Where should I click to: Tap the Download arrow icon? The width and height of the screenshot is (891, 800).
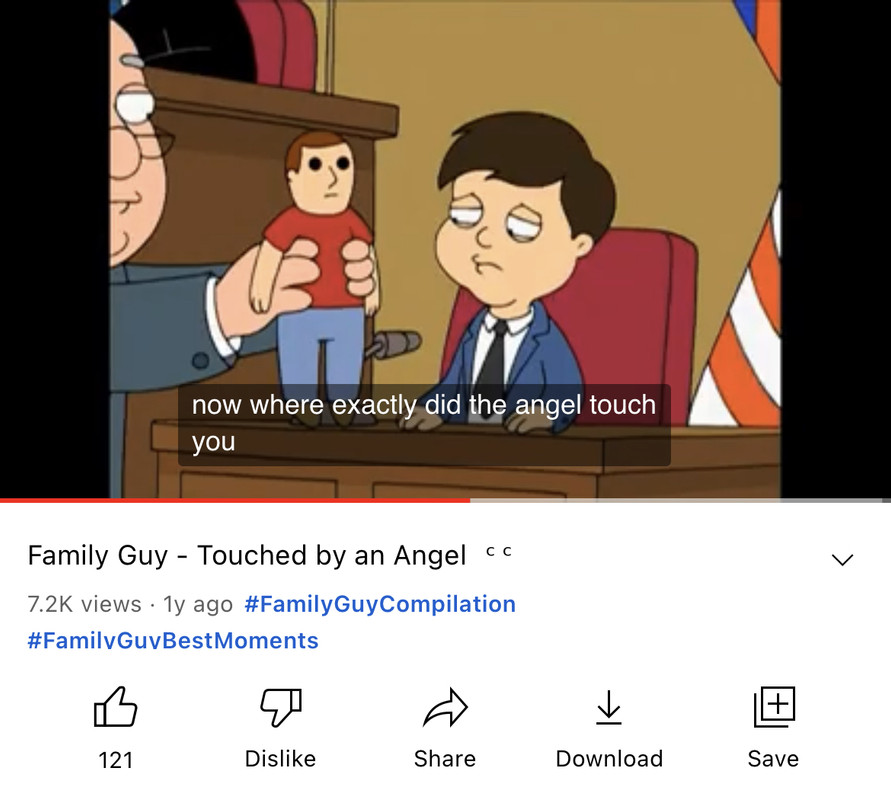coord(609,707)
